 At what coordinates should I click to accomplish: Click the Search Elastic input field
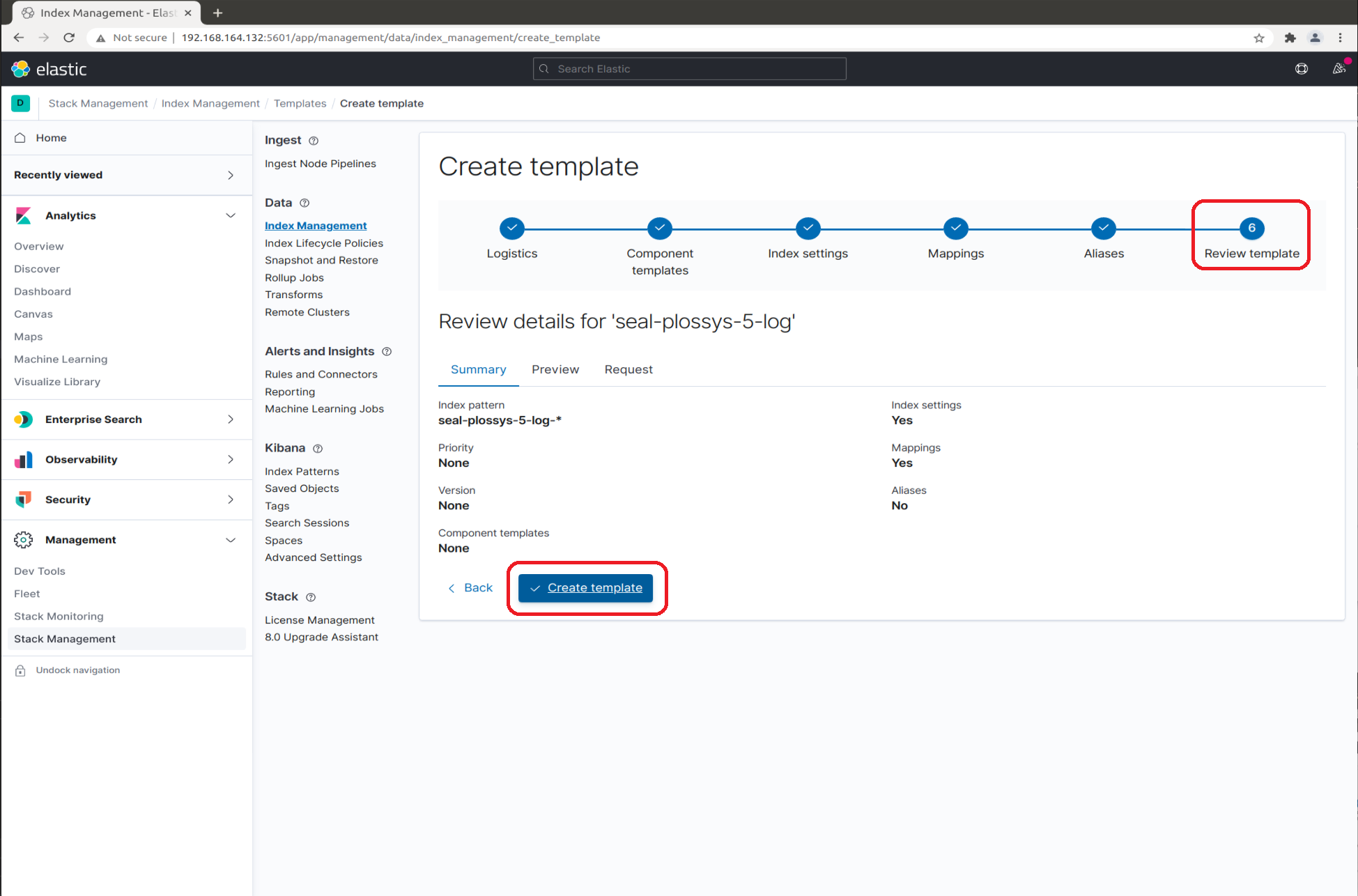click(690, 69)
